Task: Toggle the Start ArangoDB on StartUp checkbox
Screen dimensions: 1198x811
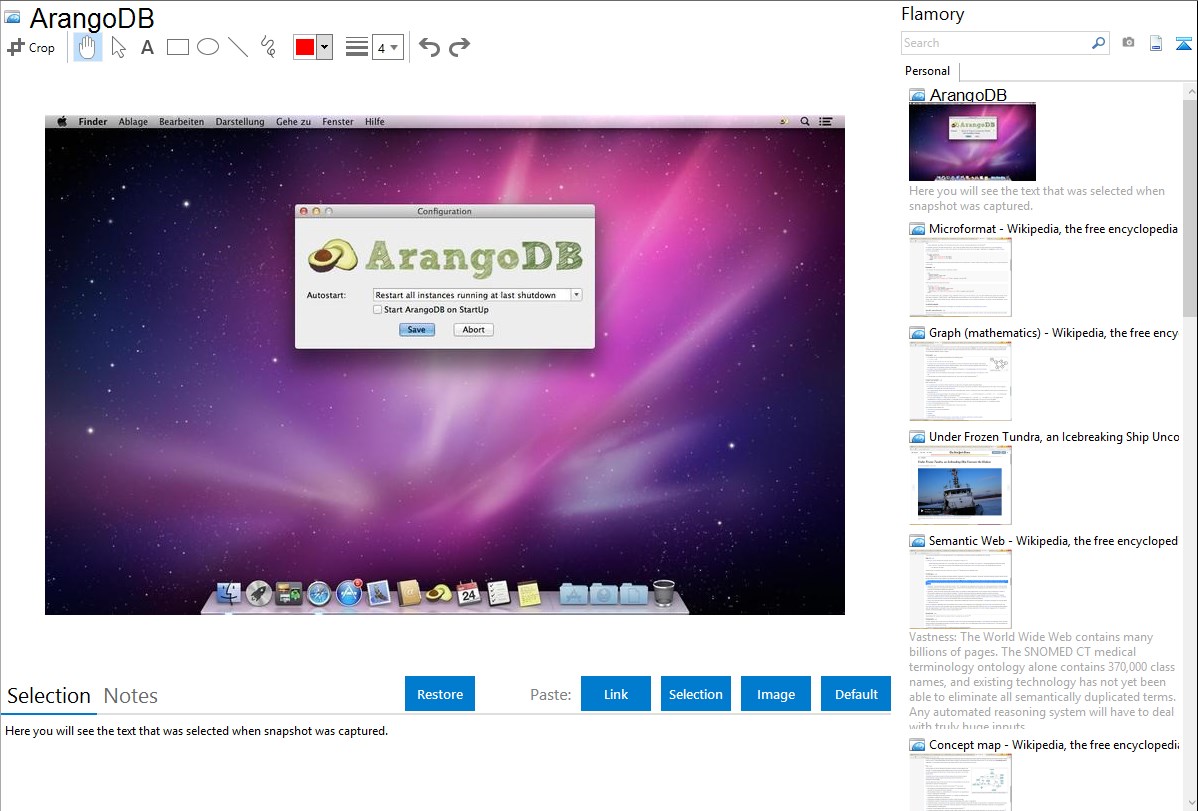Action: click(377, 310)
